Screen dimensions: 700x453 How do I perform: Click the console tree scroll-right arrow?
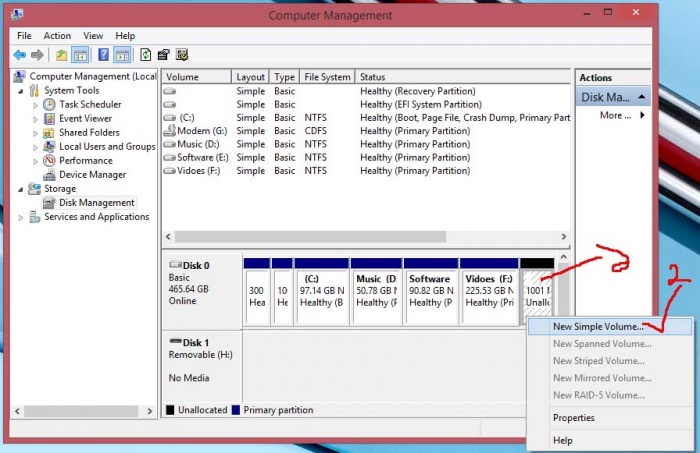[x=150, y=411]
